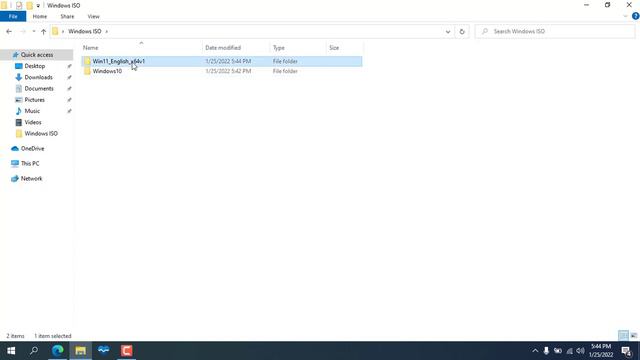Image resolution: width=640 pixels, height=360 pixels.
Task: Expand the ribbon with the chevron
Action: tap(625, 16)
